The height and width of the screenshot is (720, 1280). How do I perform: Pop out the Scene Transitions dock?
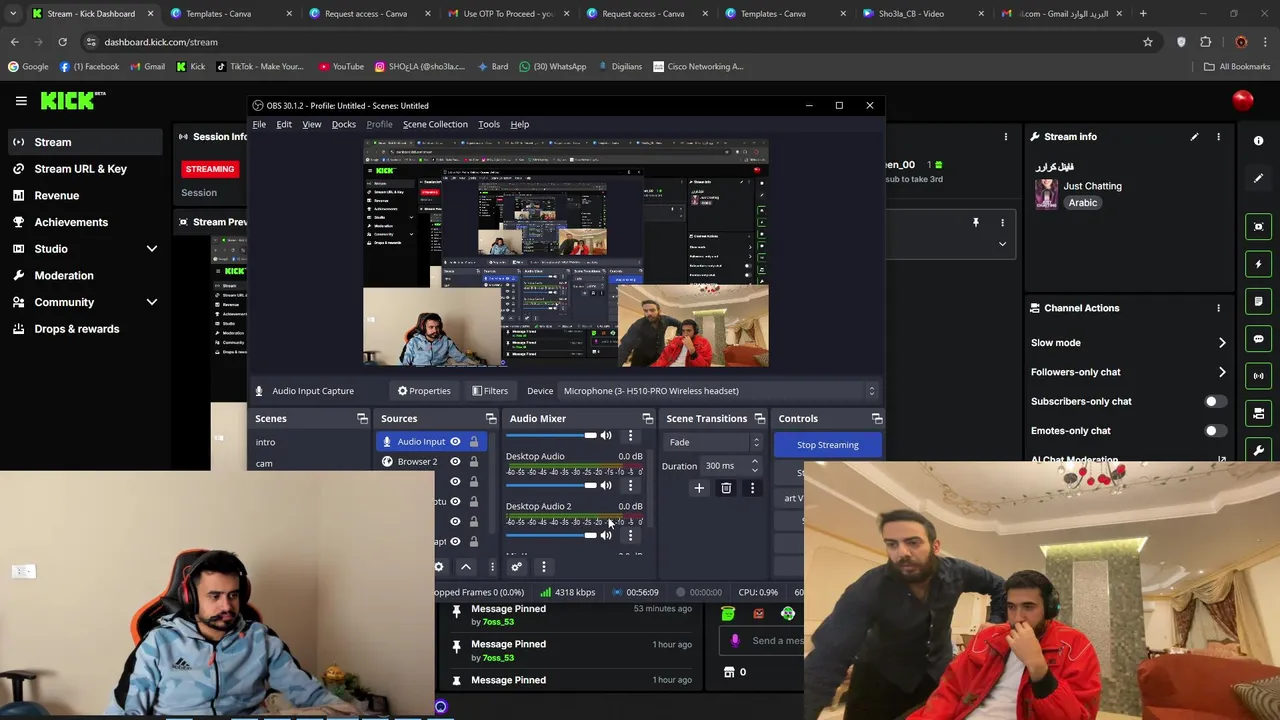pos(760,419)
